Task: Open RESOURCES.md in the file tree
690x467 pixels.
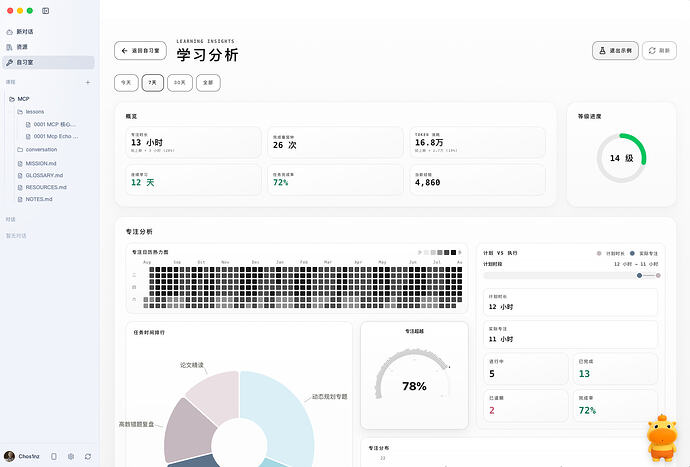Action: [46, 187]
